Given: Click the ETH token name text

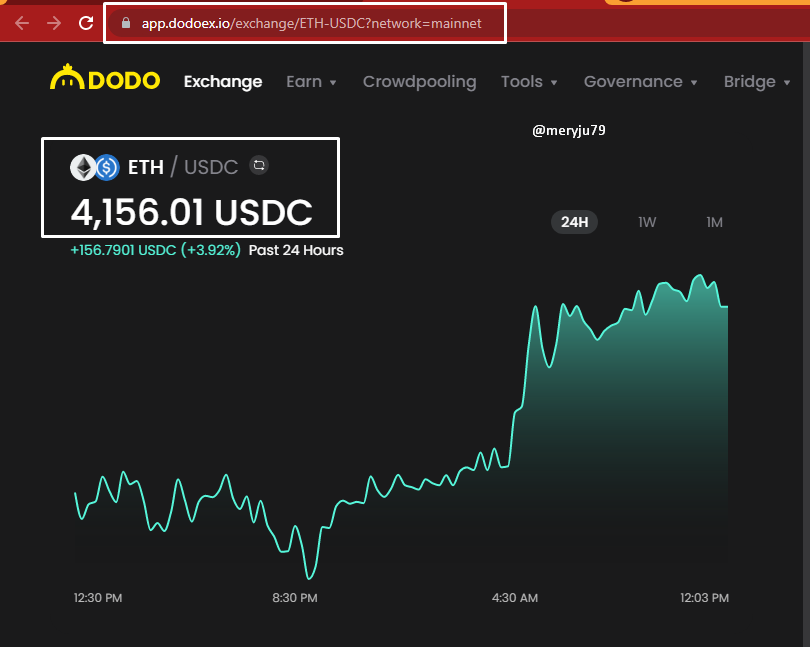Looking at the screenshot, I should click(146, 167).
